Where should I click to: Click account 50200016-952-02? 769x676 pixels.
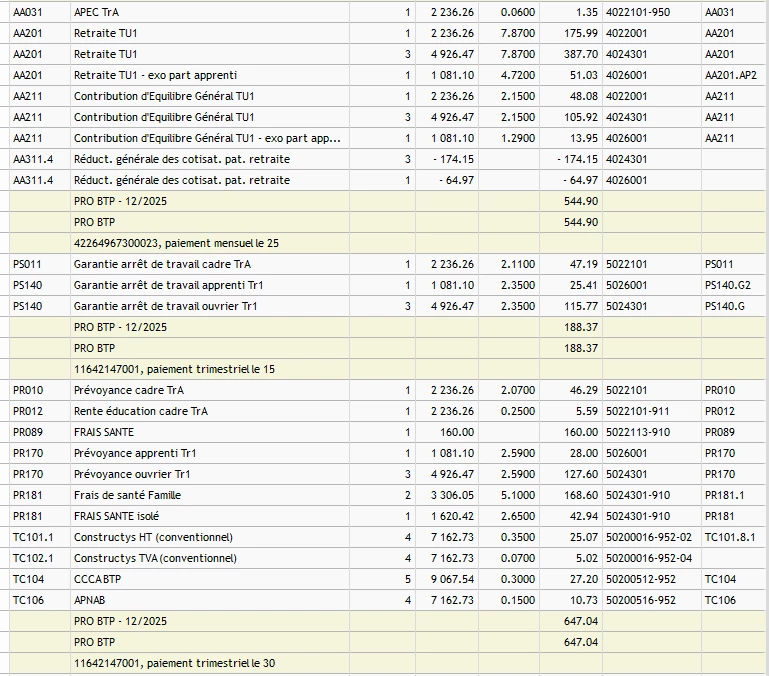[x=648, y=538]
